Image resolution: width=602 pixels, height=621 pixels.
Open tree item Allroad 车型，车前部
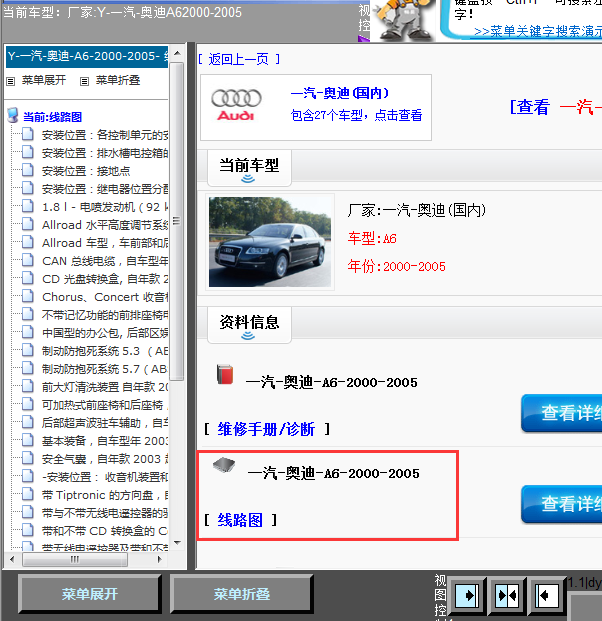[105, 243]
